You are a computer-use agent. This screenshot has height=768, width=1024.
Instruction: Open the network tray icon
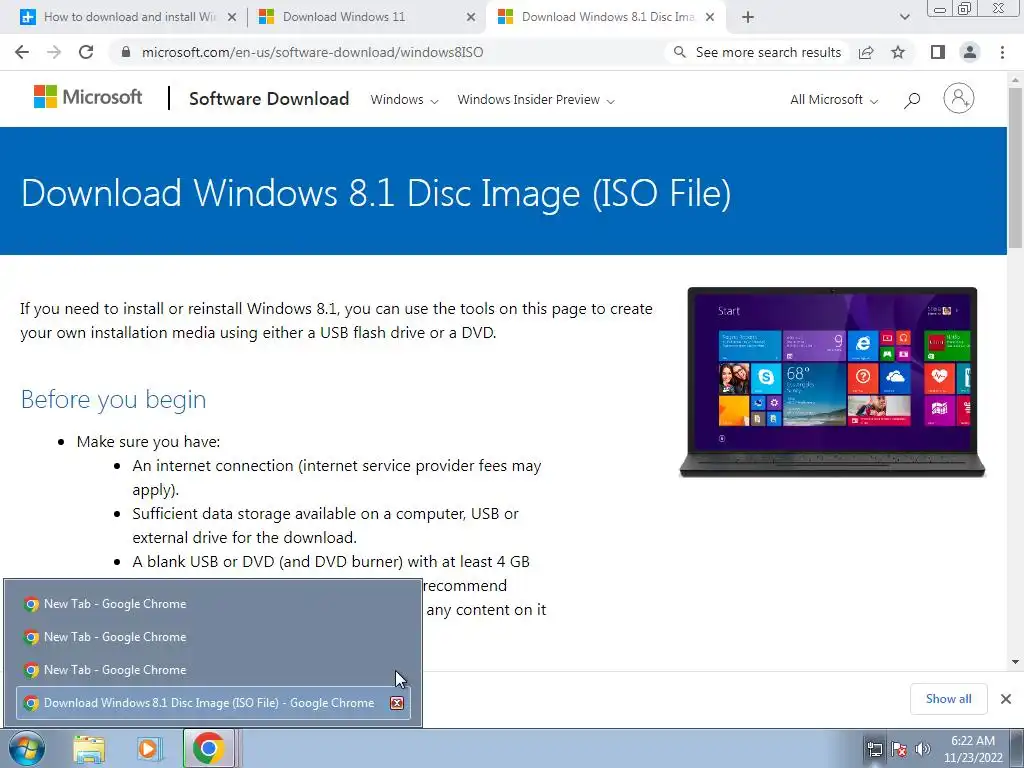874,748
